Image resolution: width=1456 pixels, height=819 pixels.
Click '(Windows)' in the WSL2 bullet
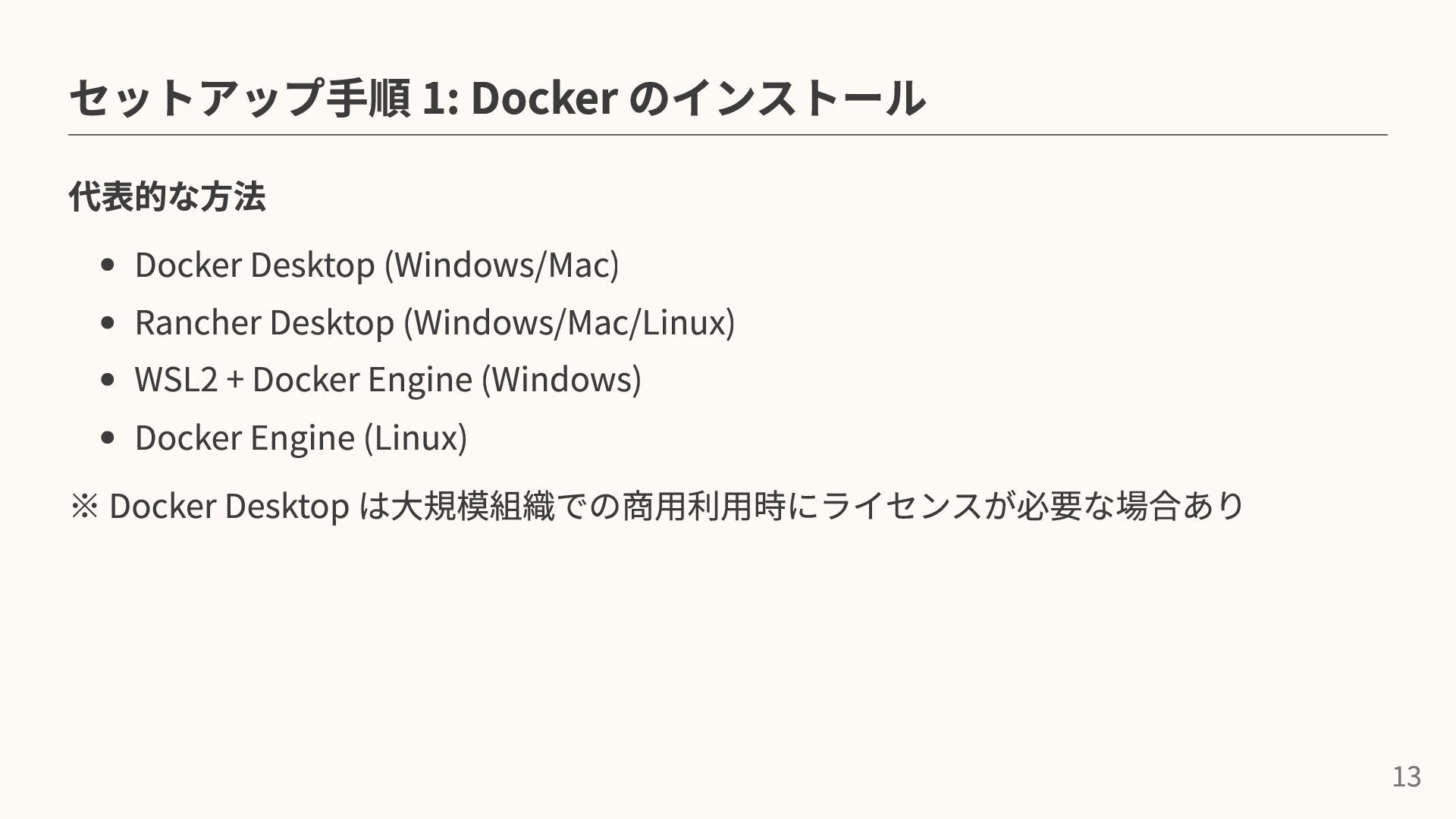[x=561, y=379]
